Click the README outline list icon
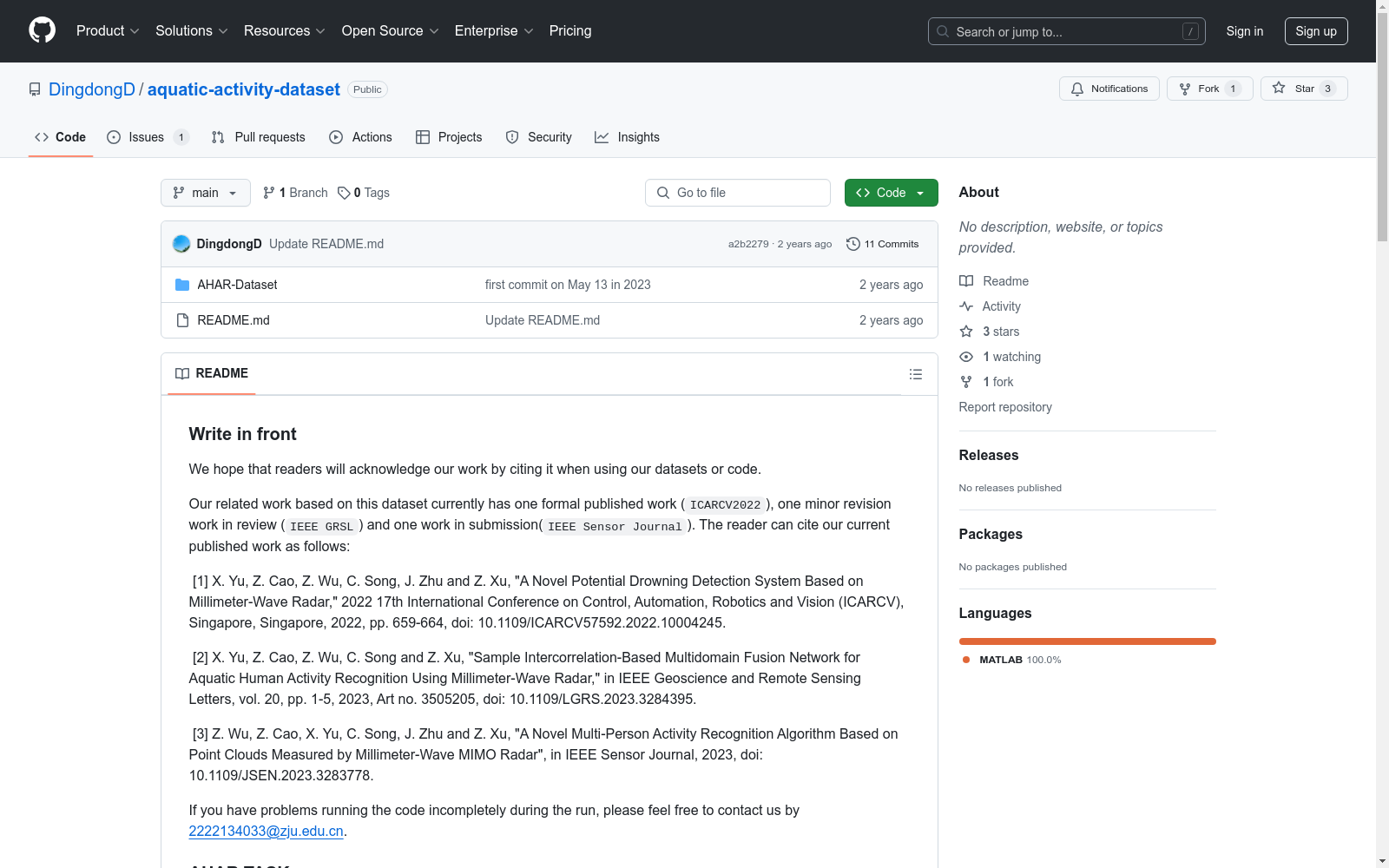Screen dimensions: 1389x868 point(915,374)
